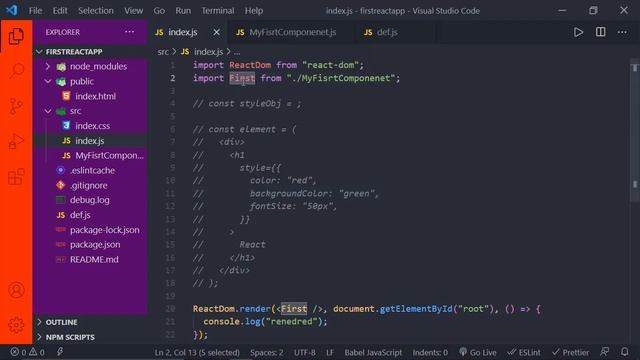The image size is (640, 360).
Task: Open package-lock.json file
Action: click(91, 230)
